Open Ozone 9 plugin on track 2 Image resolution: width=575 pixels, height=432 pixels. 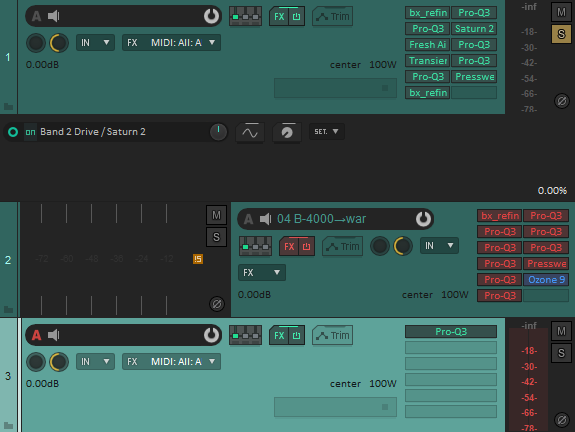pos(546,280)
